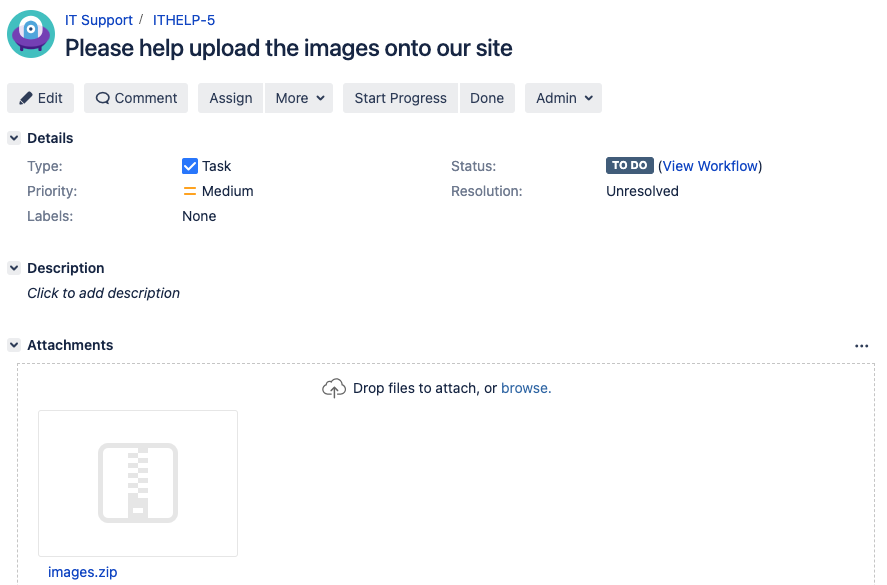Open attachments options ellipsis menu
This screenshot has height=585, width=887.
point(862,346)
